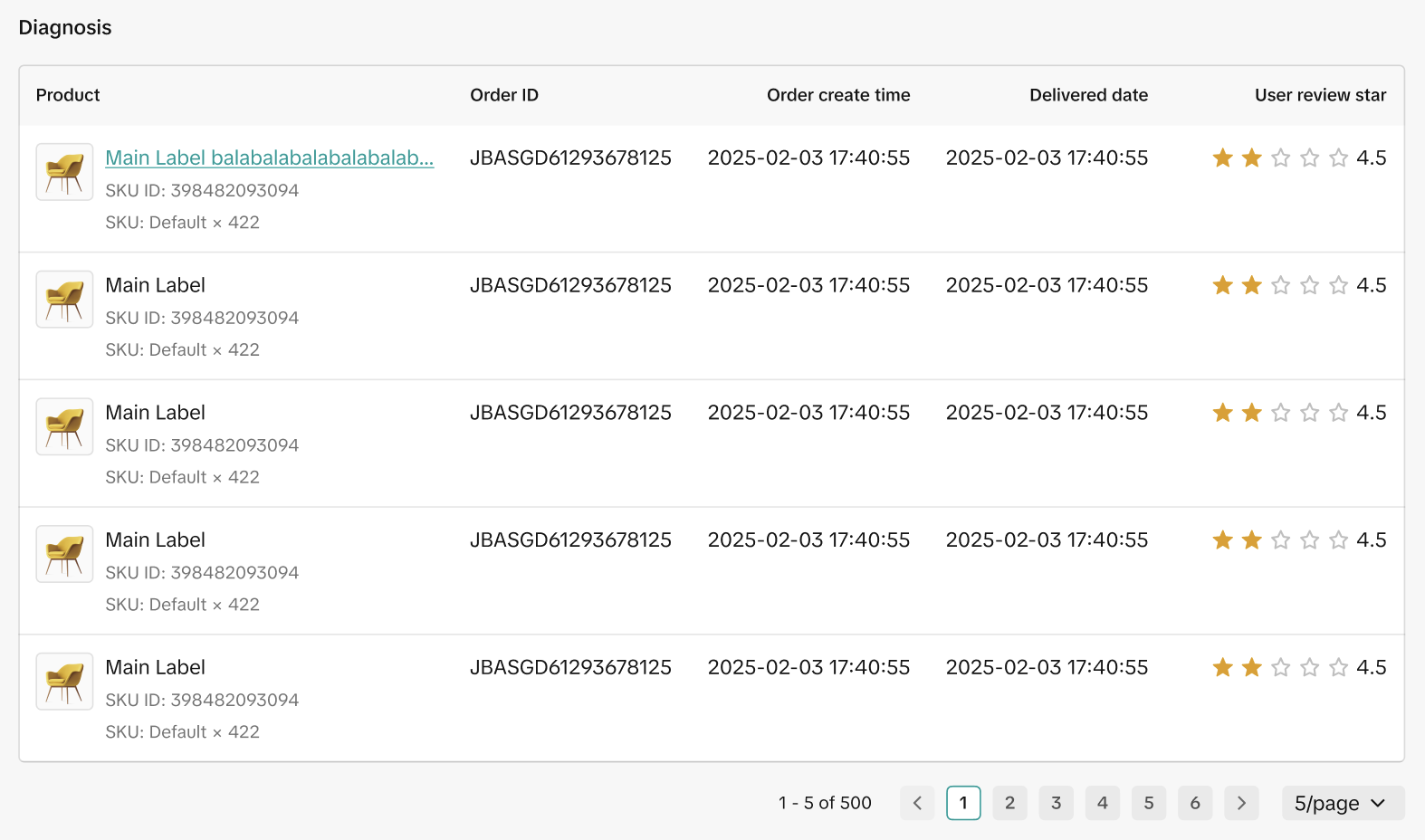Click chair thumbnail in third product row
The width and height of the screenshot is (1425, 840).
[64, 426]
